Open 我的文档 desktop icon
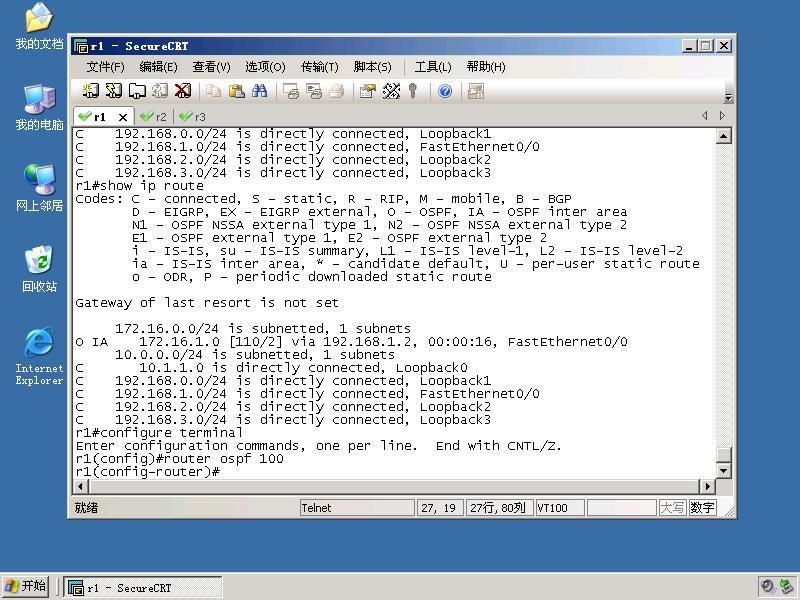 [x=39, y=26]
